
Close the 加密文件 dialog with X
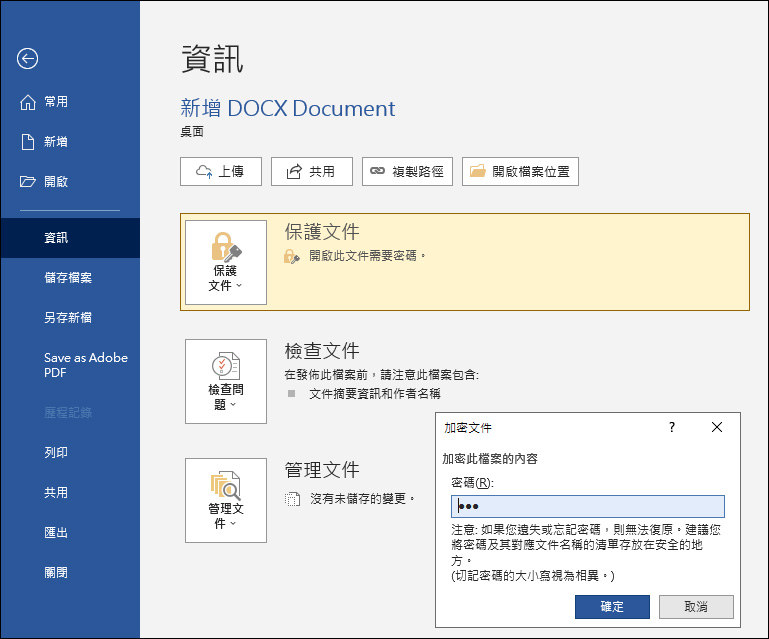(x=717, y=427)
